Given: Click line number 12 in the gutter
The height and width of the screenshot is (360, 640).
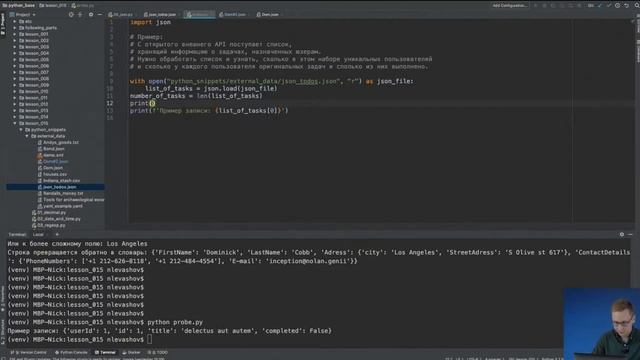Looking at the screenshot, I should point(110,103).
